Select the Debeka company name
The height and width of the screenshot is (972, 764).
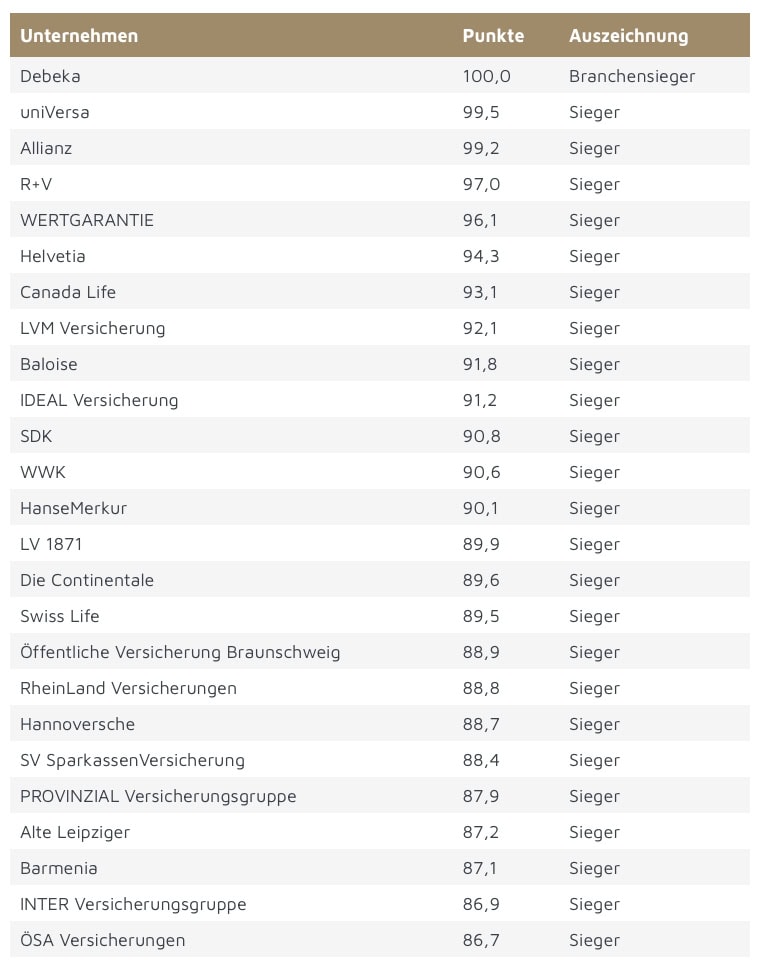click(x=50, y=76)
